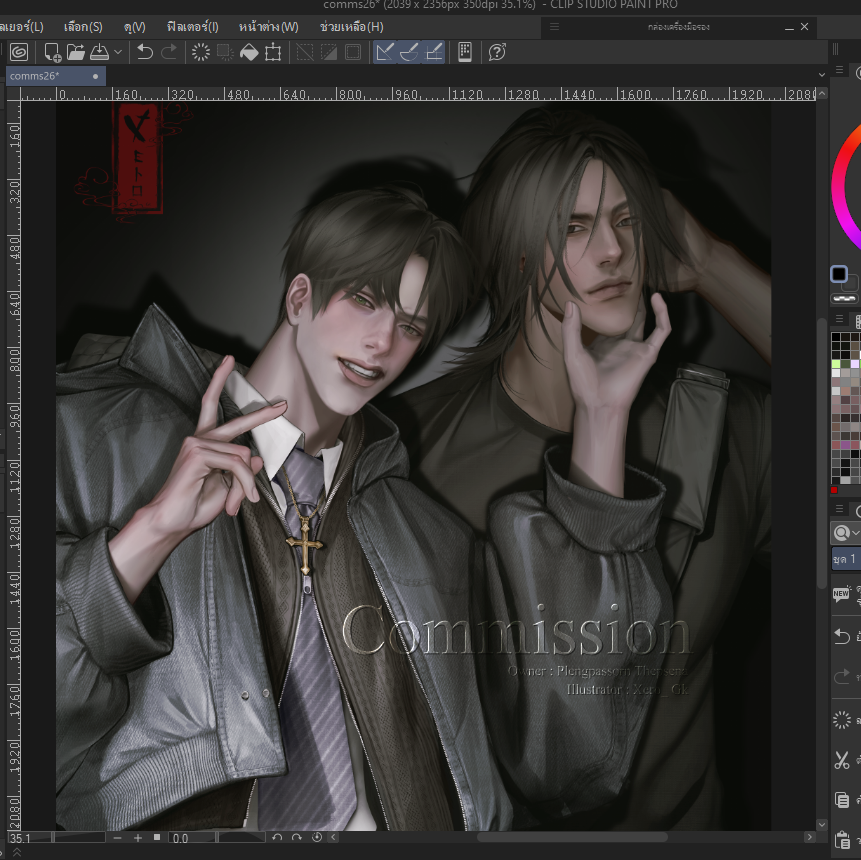The height and width of the screenshot is (860, 861).
Task: Fill with paint bucket icon
Action: click(249, 52)
